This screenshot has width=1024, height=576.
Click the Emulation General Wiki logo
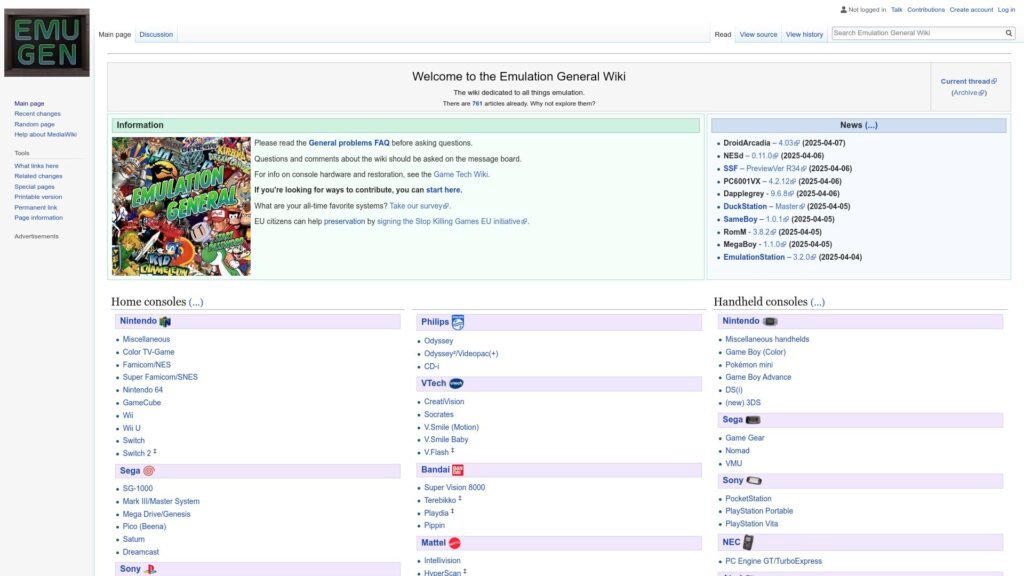click(x=46, y=43)
